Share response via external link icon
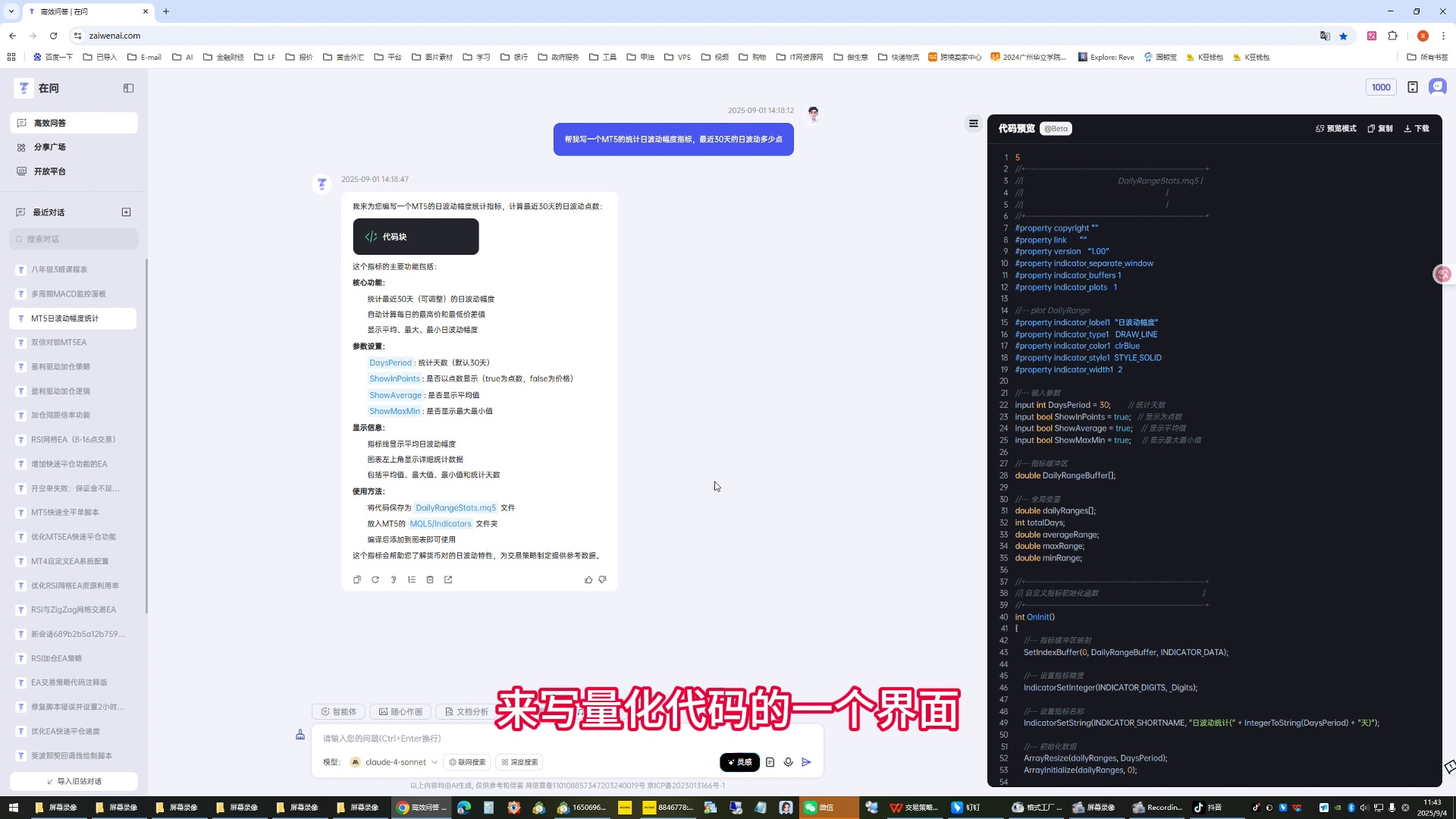Screen dimensions: 1456x819 point(448,579)
